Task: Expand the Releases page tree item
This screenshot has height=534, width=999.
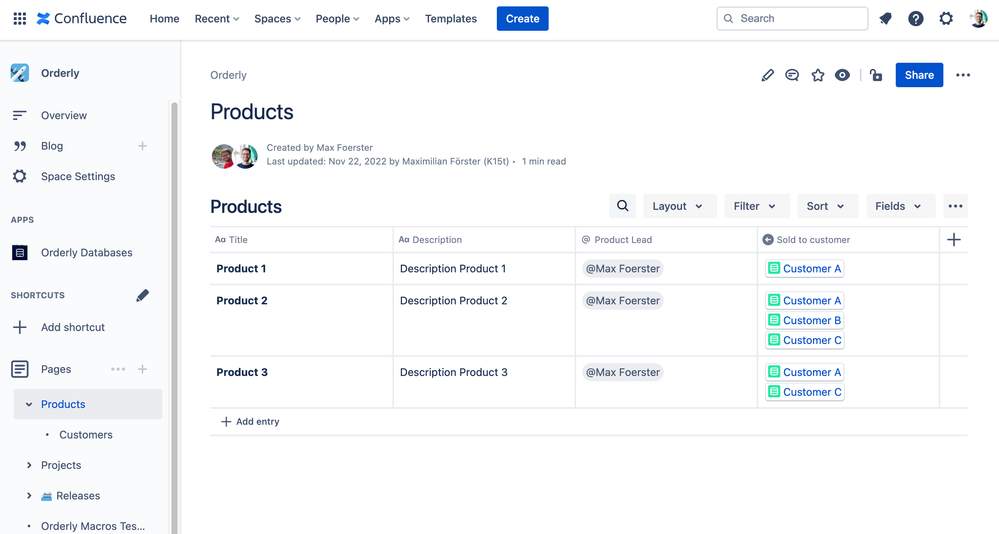Action: click(x=29, y=496)
